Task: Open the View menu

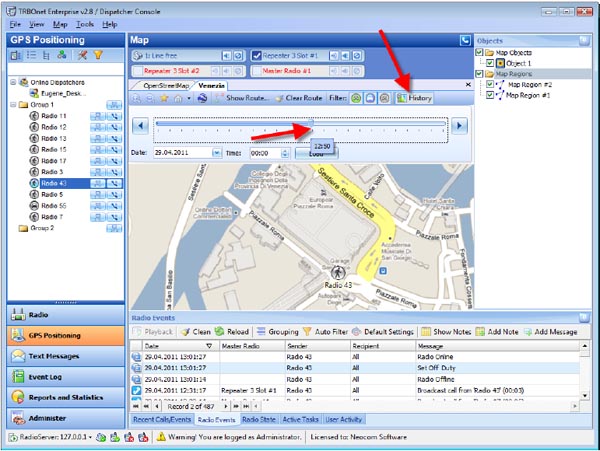Action: coord(37,24)
